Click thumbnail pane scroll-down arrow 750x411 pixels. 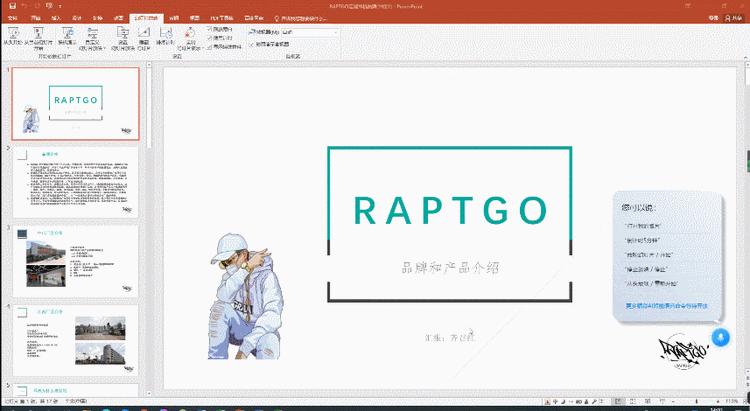[x=149, y=393]
